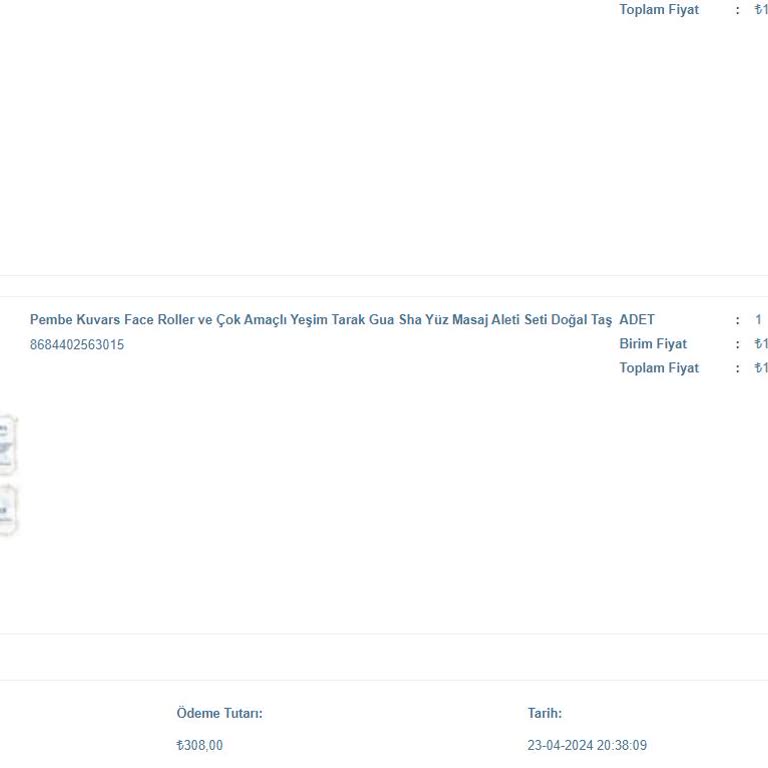The image size is (768, 768).
Task: Click the Birim Fiyat label
Action: click(x=653, y=344)
